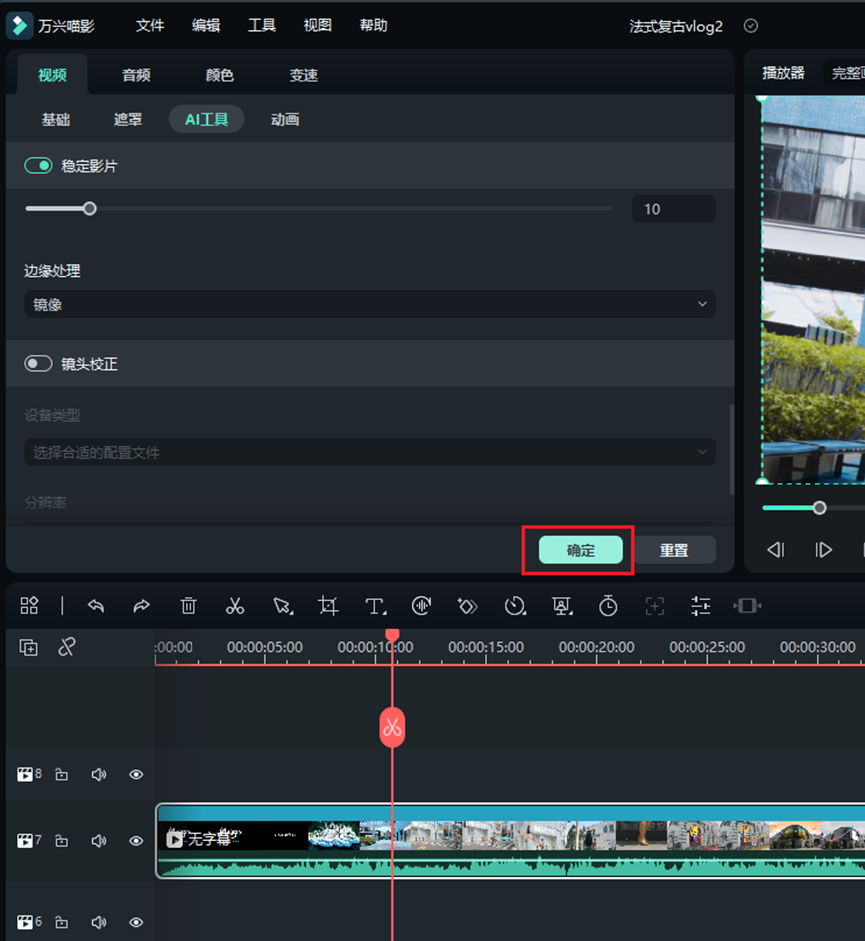Image resolution: width=865 pixels, height=941 pixels.
Task: Click the 确定 button
Action: (x=580, y=550)
